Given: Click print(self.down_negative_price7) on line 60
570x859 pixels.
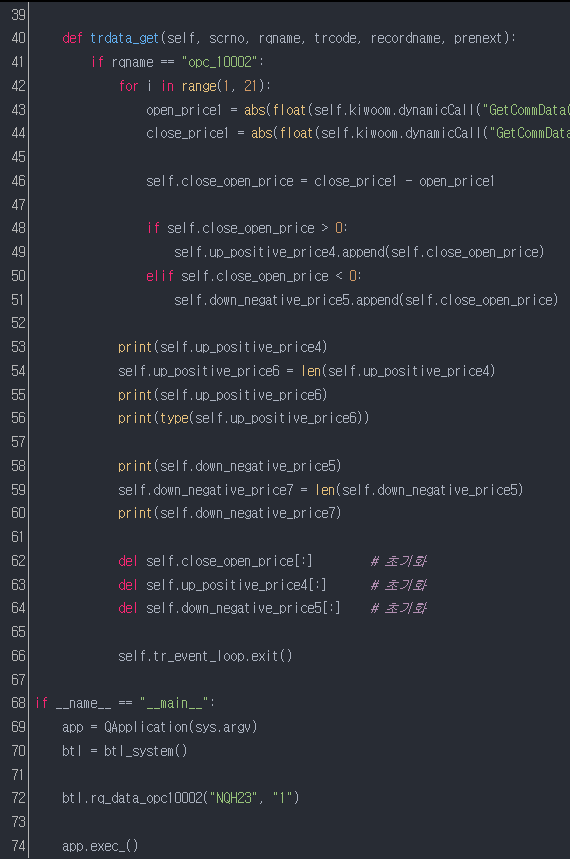Looking at the screenshot, I should 230,513.
